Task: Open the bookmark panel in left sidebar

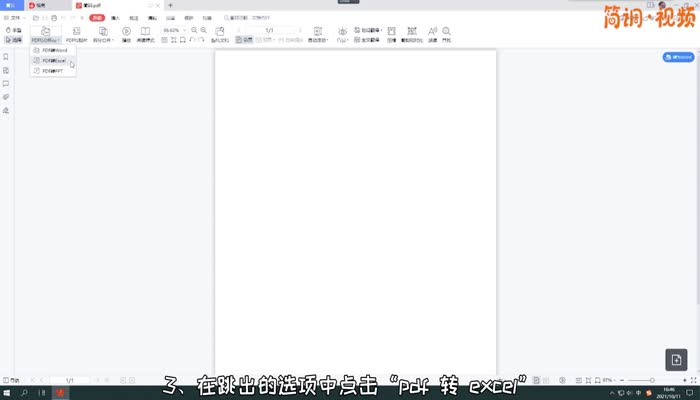Action: click(x=6, y=57)
